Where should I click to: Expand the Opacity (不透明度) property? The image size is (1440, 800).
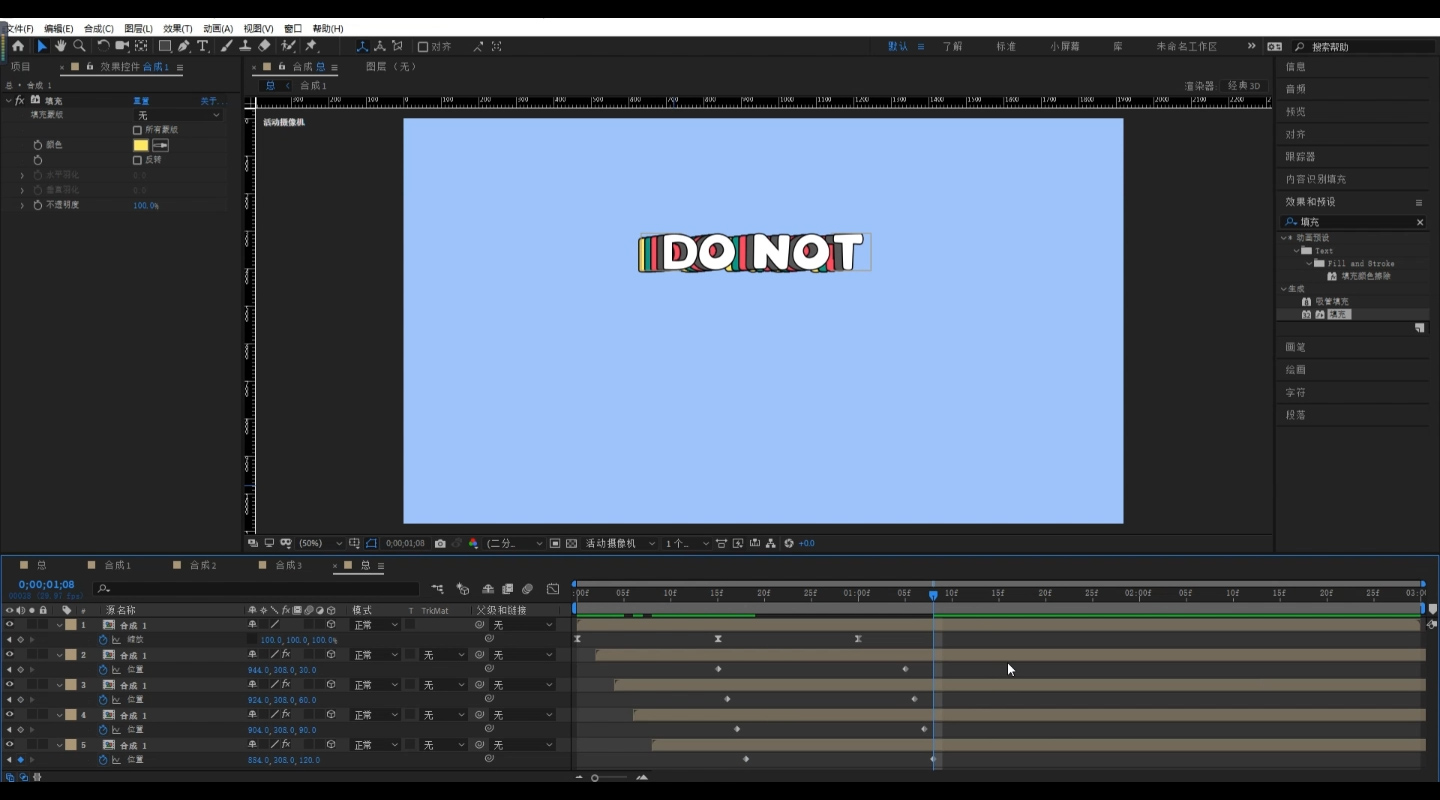coord(22,205)
